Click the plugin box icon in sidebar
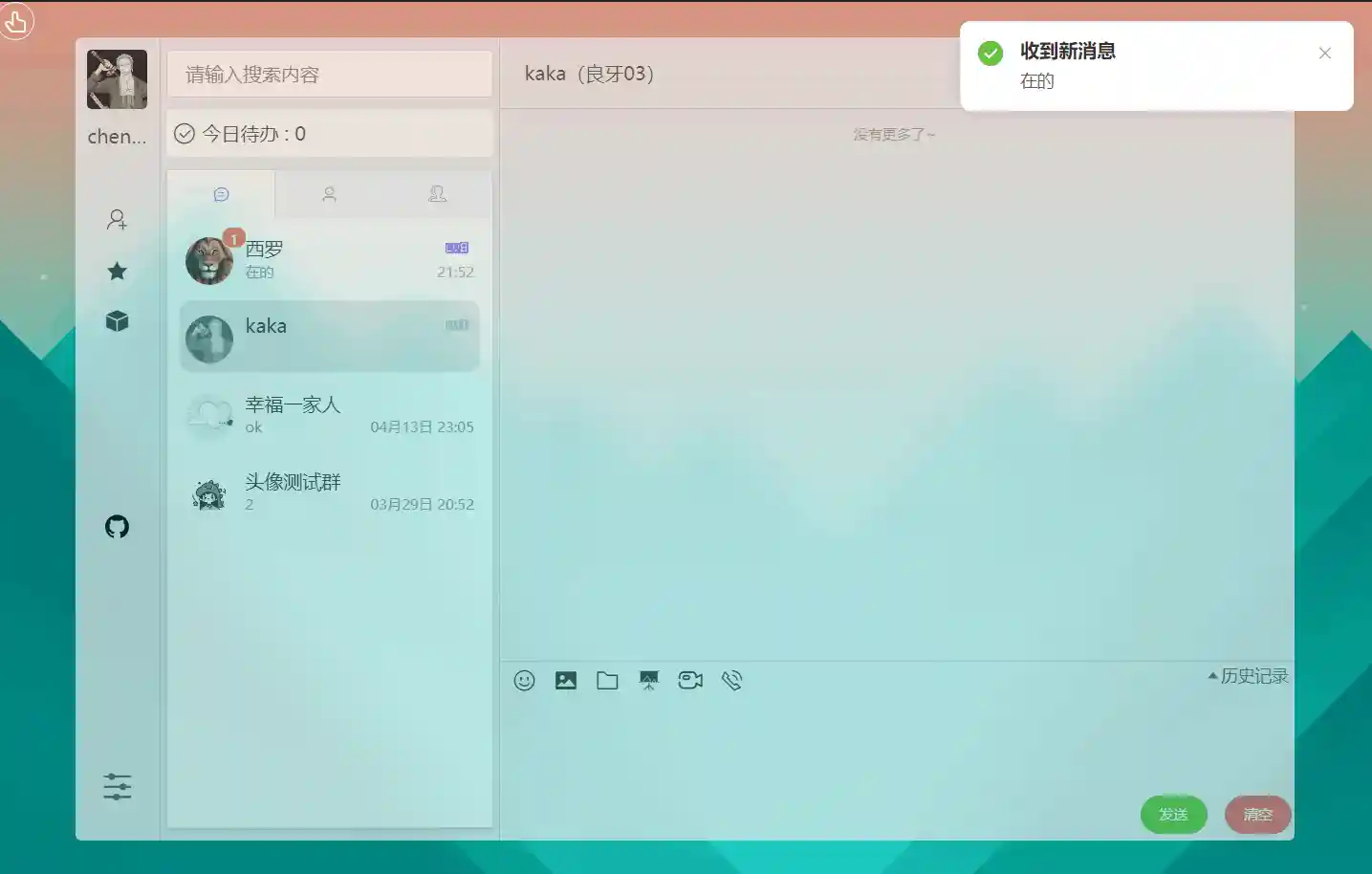Viewport: 1372px width, 874px height. tap(117, 321)
